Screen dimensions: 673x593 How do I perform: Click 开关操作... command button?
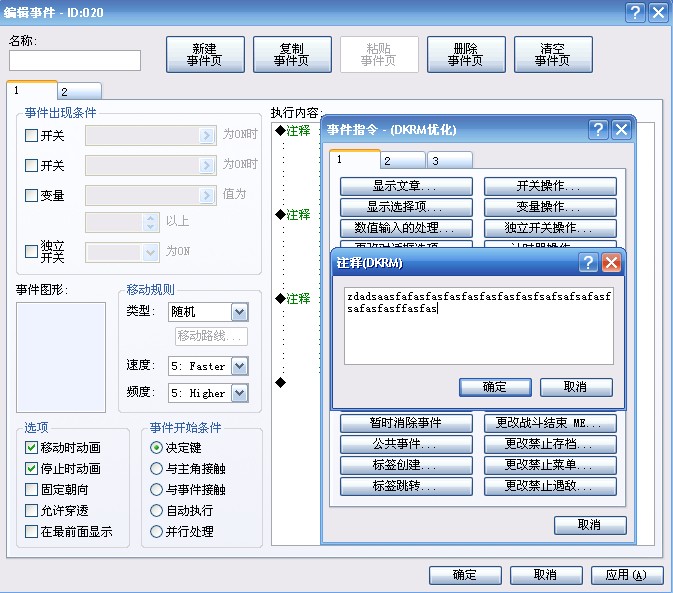coord(550,186)
